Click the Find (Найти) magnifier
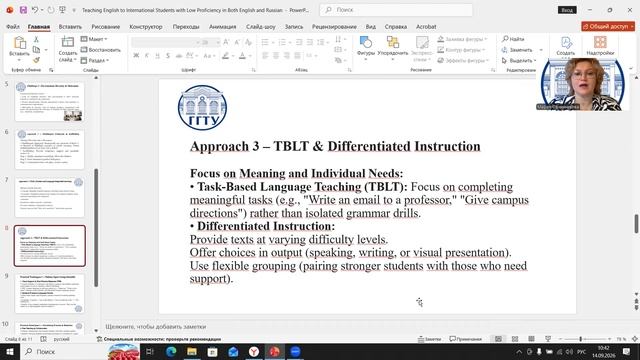640x360 pixels. (505, 39)
